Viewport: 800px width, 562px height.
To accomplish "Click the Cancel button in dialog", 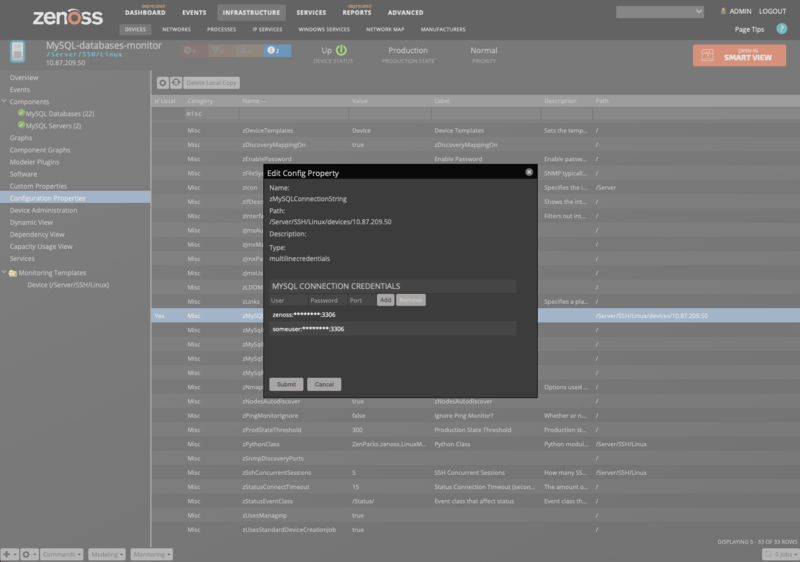I will [324, 384].
